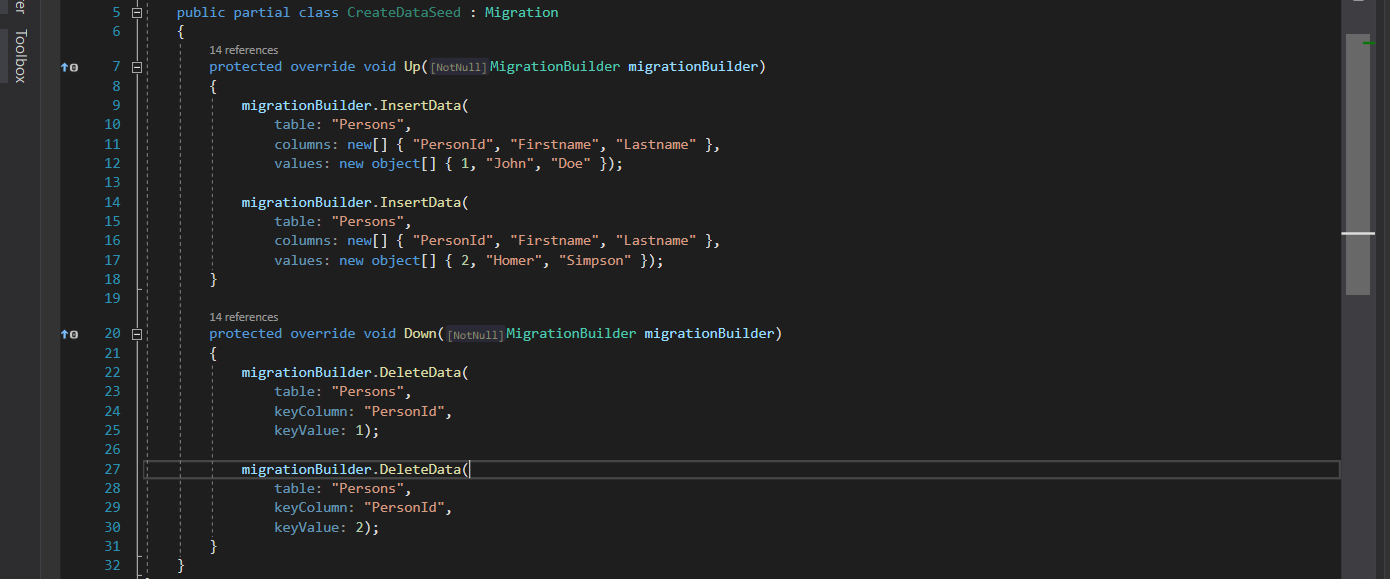1390x579 pixels.
Task: Click the CodeLens arrow indicator beside line 7
Action: pos(62,66)
